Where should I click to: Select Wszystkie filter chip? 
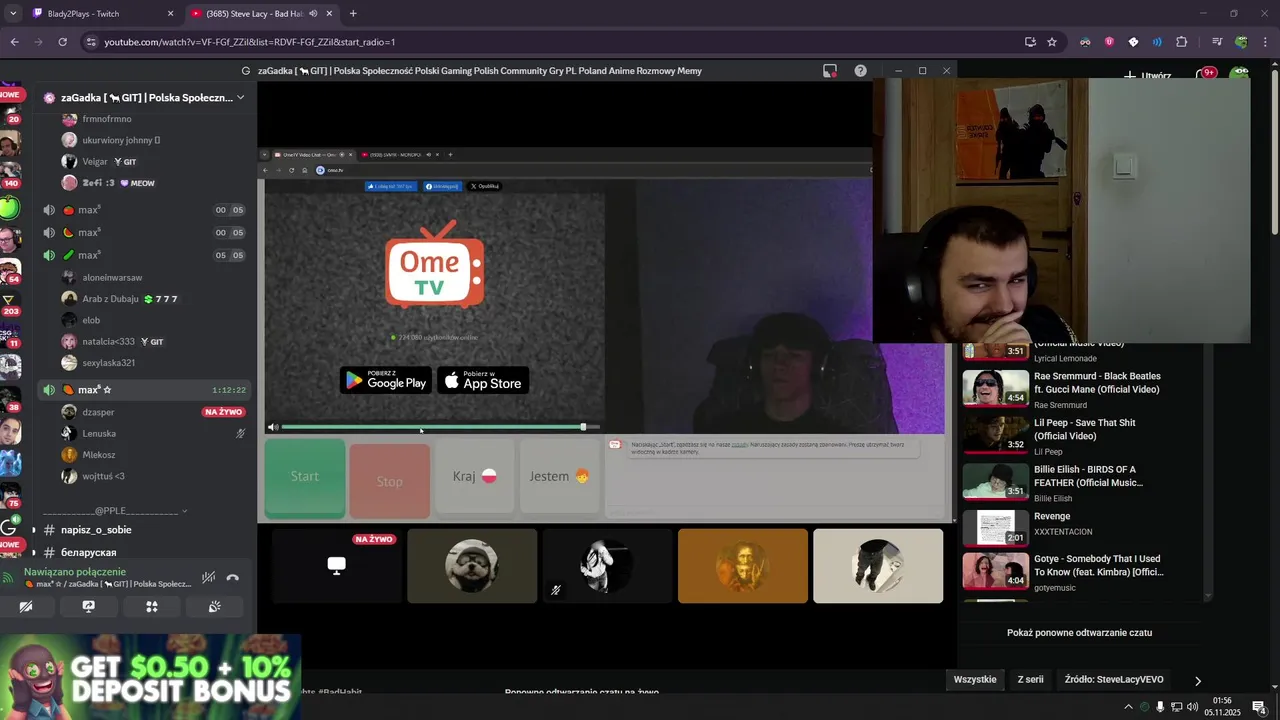(x=975, y=680)
